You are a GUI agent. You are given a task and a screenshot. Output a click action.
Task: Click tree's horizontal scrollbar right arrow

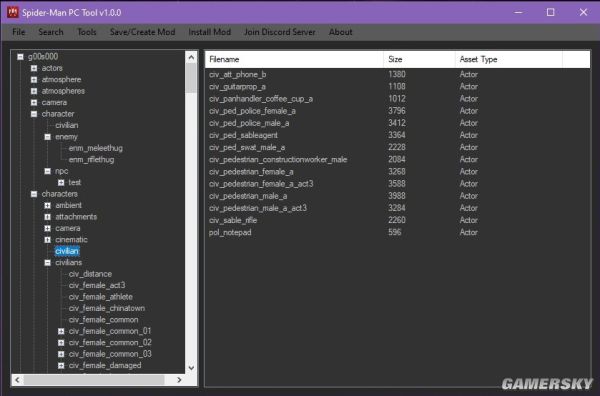(x=179, y=380)
